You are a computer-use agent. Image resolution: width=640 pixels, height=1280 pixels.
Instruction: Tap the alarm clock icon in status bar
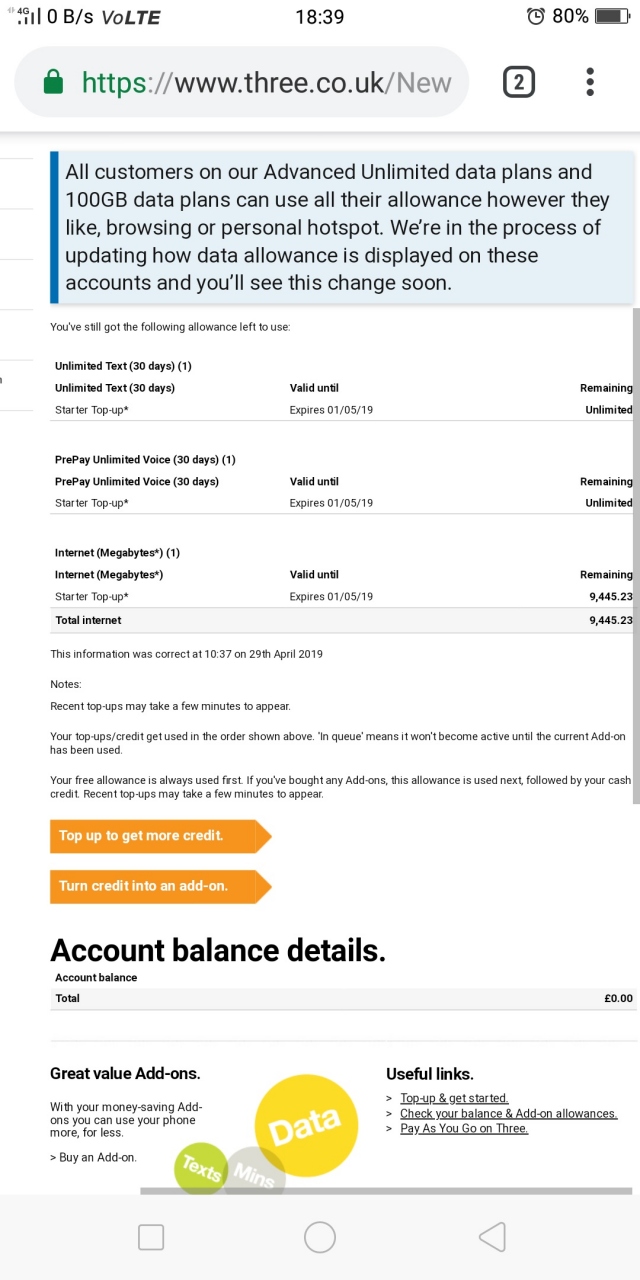(x=536, y=16)
